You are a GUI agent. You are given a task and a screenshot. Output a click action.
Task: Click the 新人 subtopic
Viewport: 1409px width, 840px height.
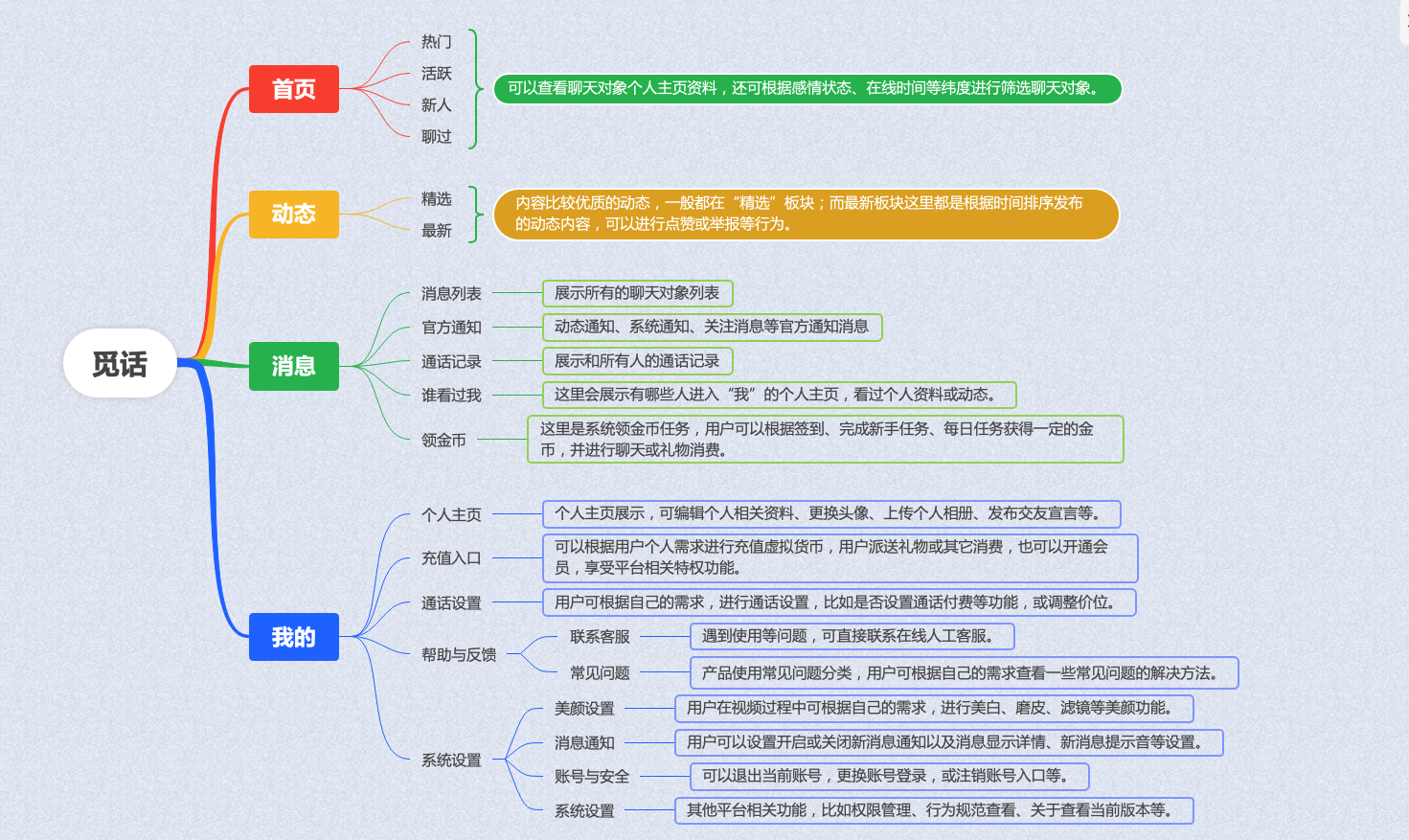click(436, 105)
